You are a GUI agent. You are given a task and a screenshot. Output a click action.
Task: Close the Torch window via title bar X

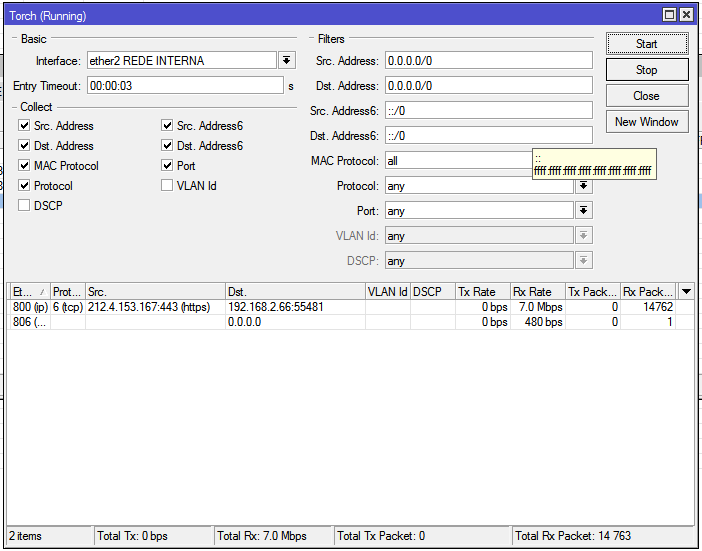tap(686, 15)
